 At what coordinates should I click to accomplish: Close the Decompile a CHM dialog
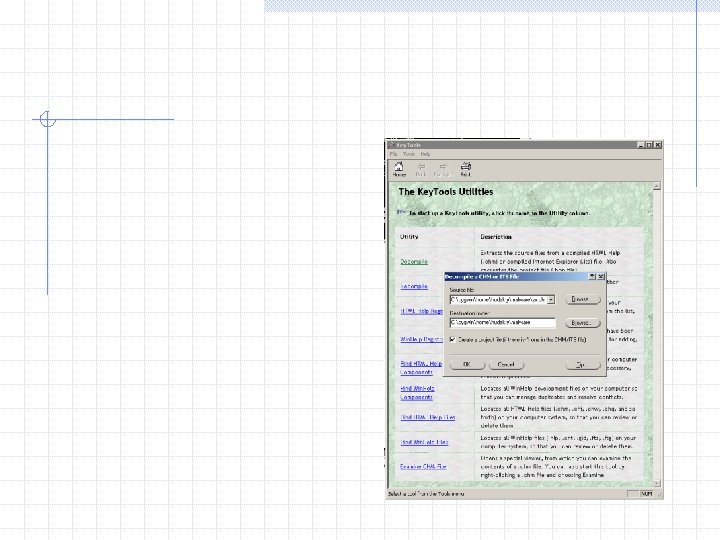pyautogui.click(x=601, y=276)
